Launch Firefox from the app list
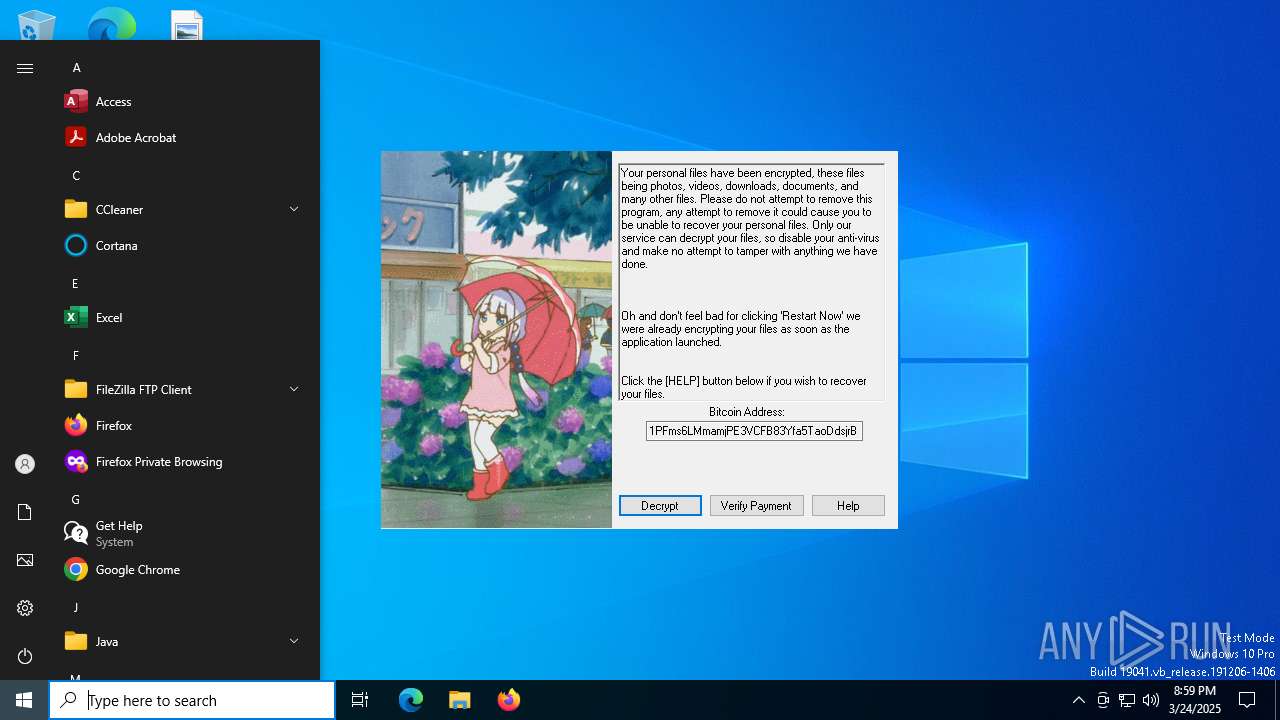Image resolution: width=1280 pixels, height=720 pixels. [184, 425]
